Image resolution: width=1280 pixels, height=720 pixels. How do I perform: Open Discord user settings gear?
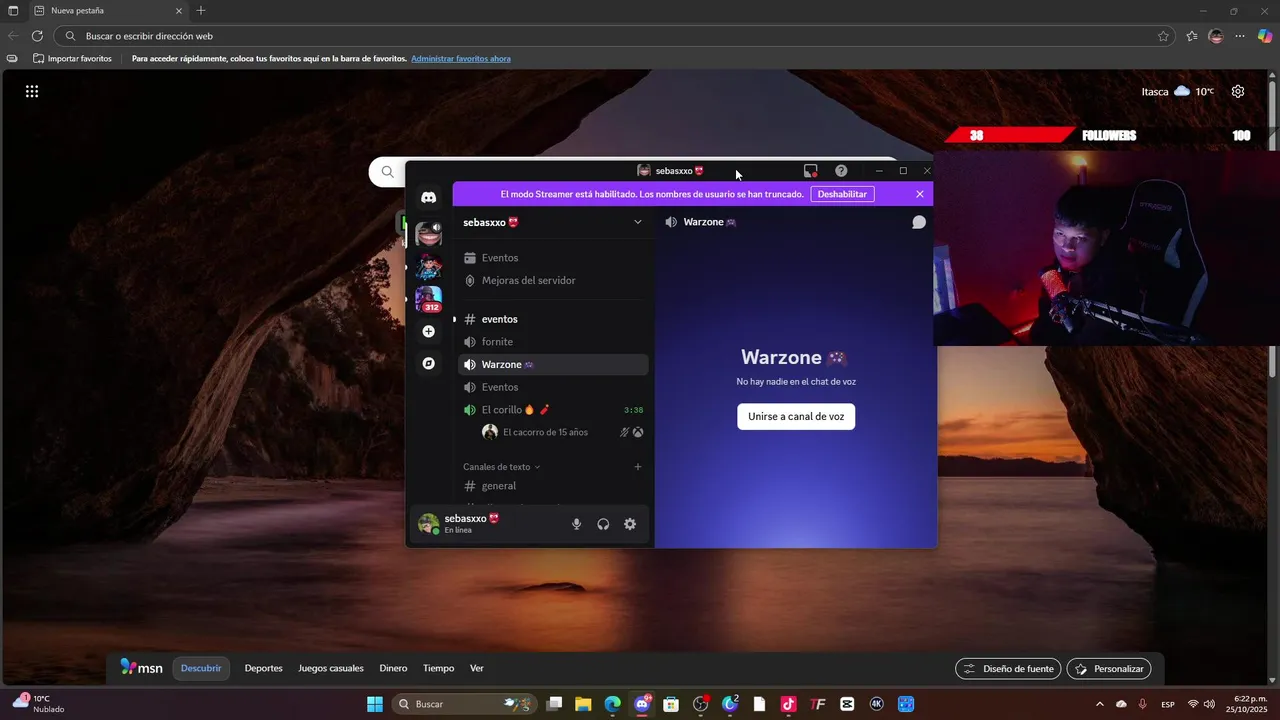coord(630,524)
